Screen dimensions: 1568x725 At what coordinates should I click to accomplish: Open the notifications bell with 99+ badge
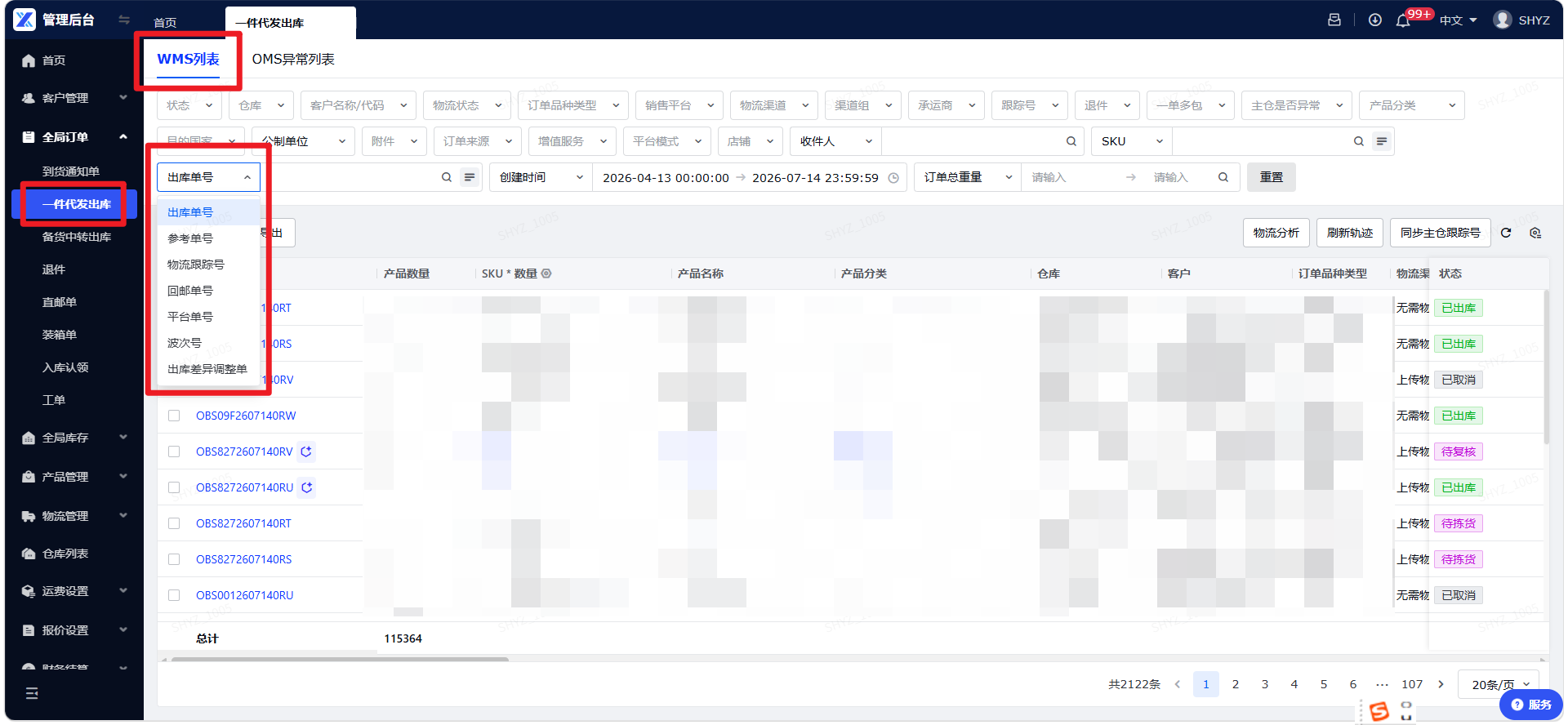click(1403, 20)
